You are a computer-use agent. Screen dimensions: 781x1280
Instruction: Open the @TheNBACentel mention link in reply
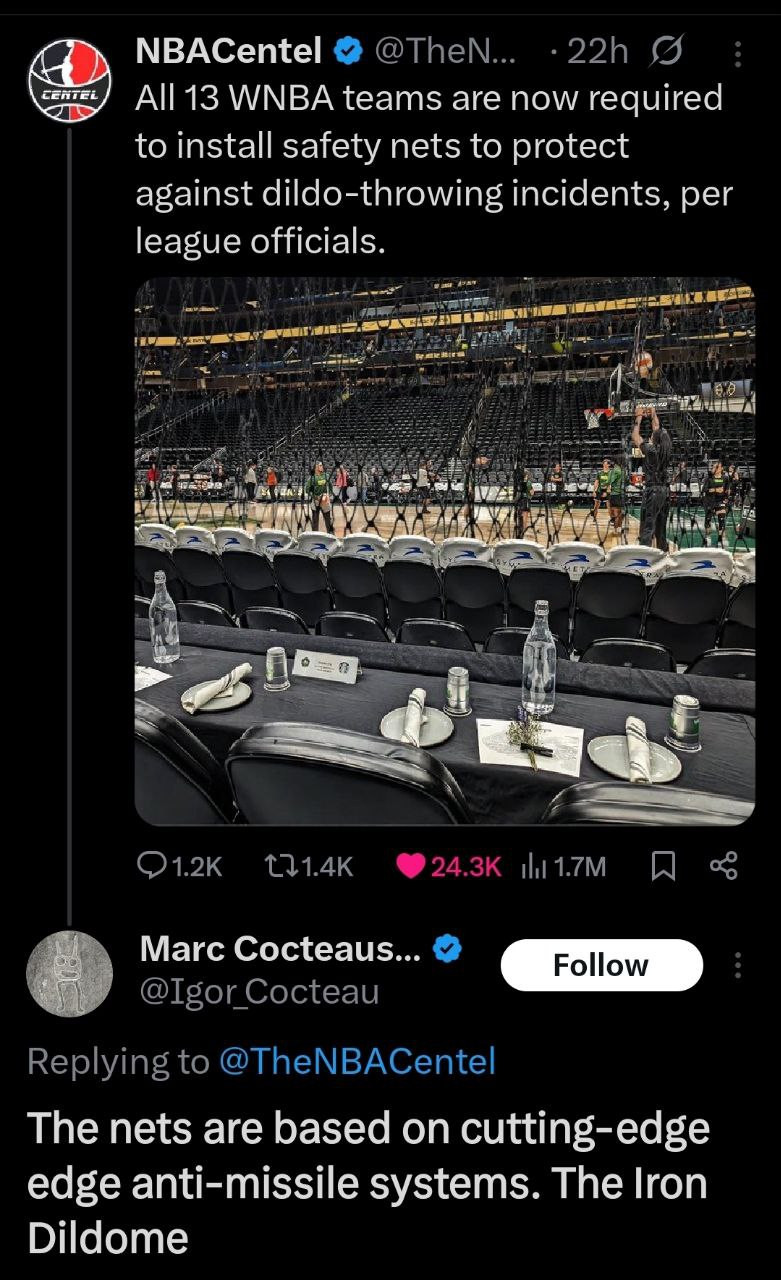(x=357, y=1061)
